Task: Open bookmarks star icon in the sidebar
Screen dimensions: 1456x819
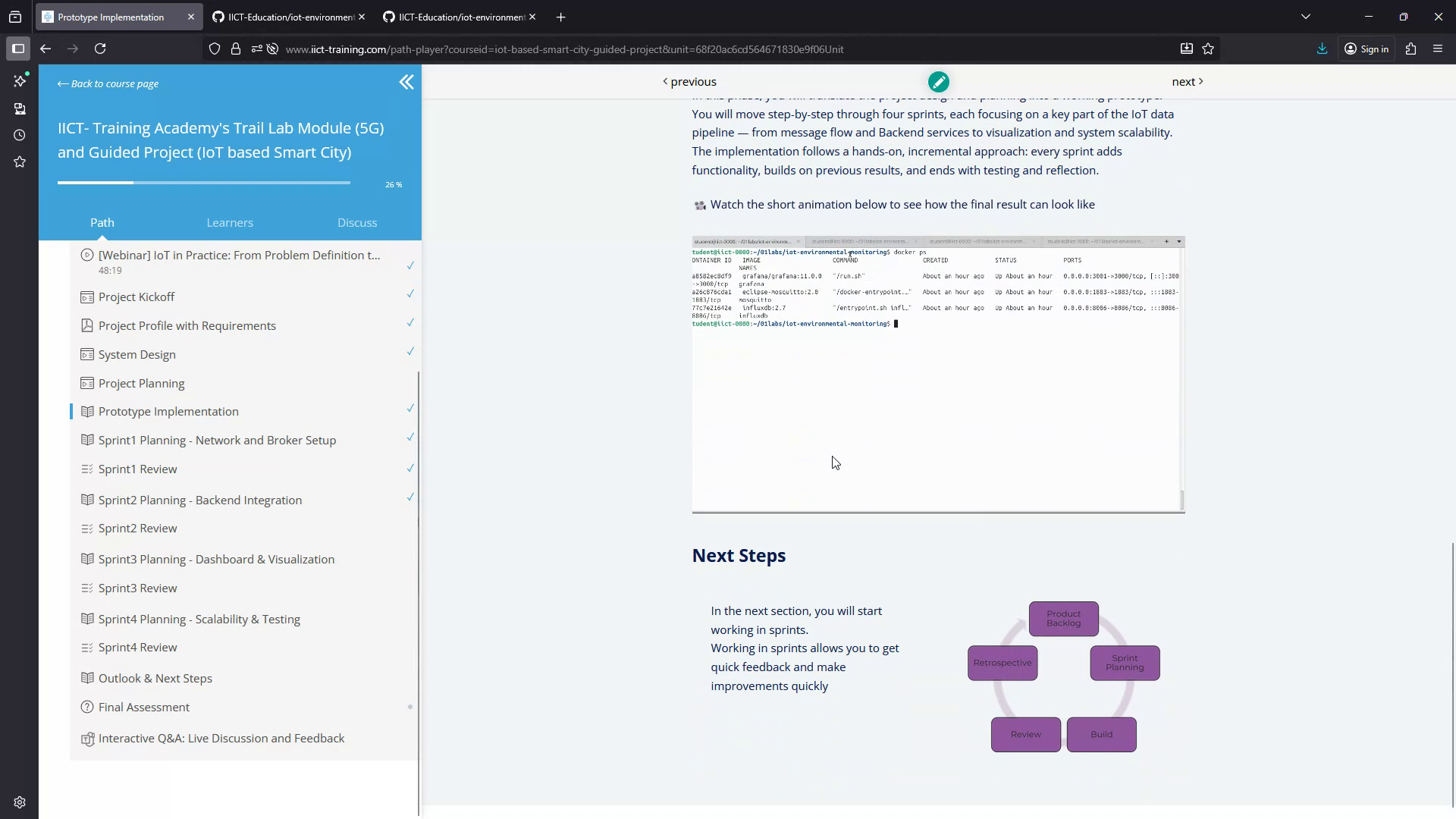Action: pyautogui.click(x=20, y=162)
